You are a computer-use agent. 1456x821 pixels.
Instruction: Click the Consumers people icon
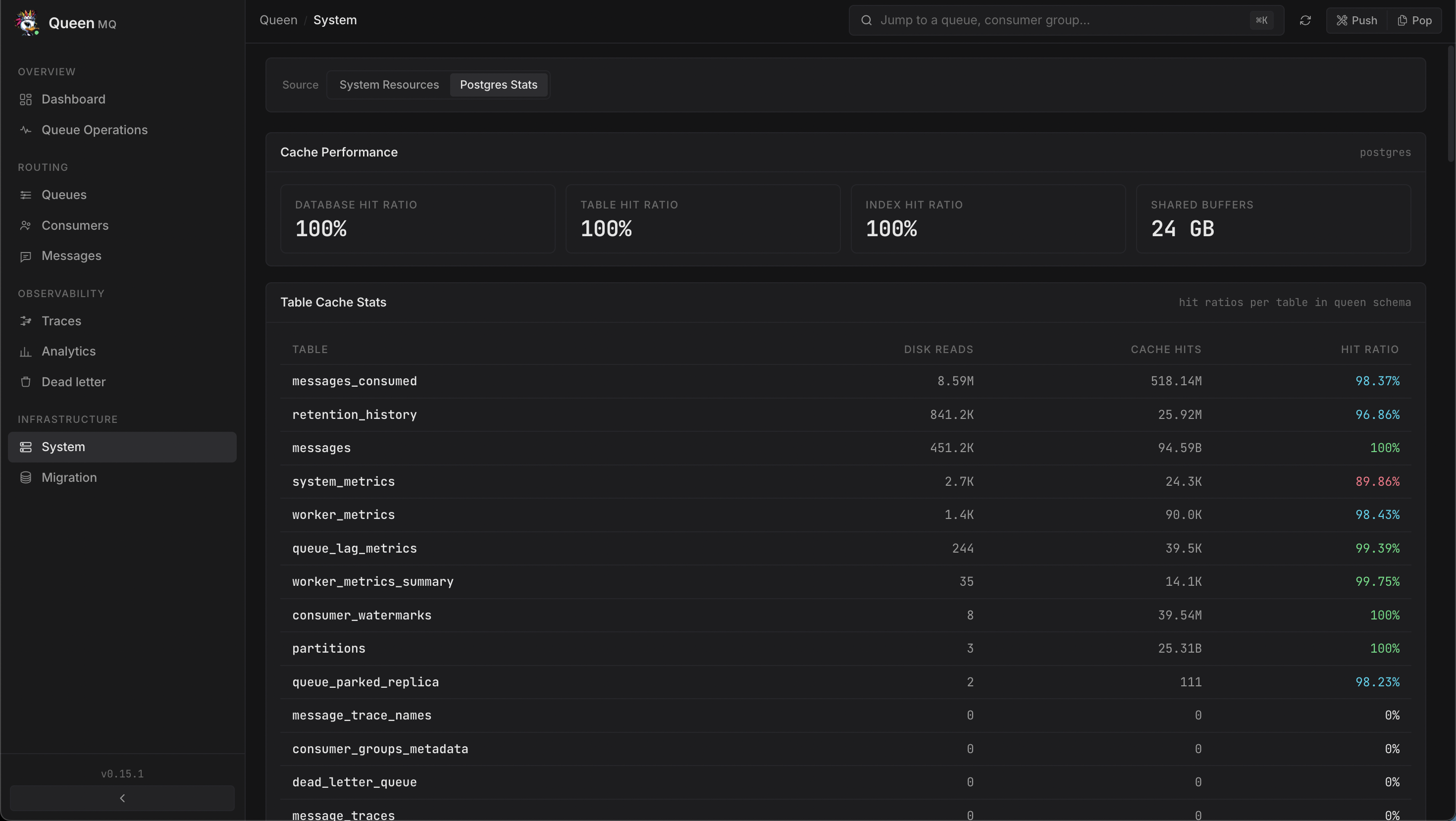(25, 225)
